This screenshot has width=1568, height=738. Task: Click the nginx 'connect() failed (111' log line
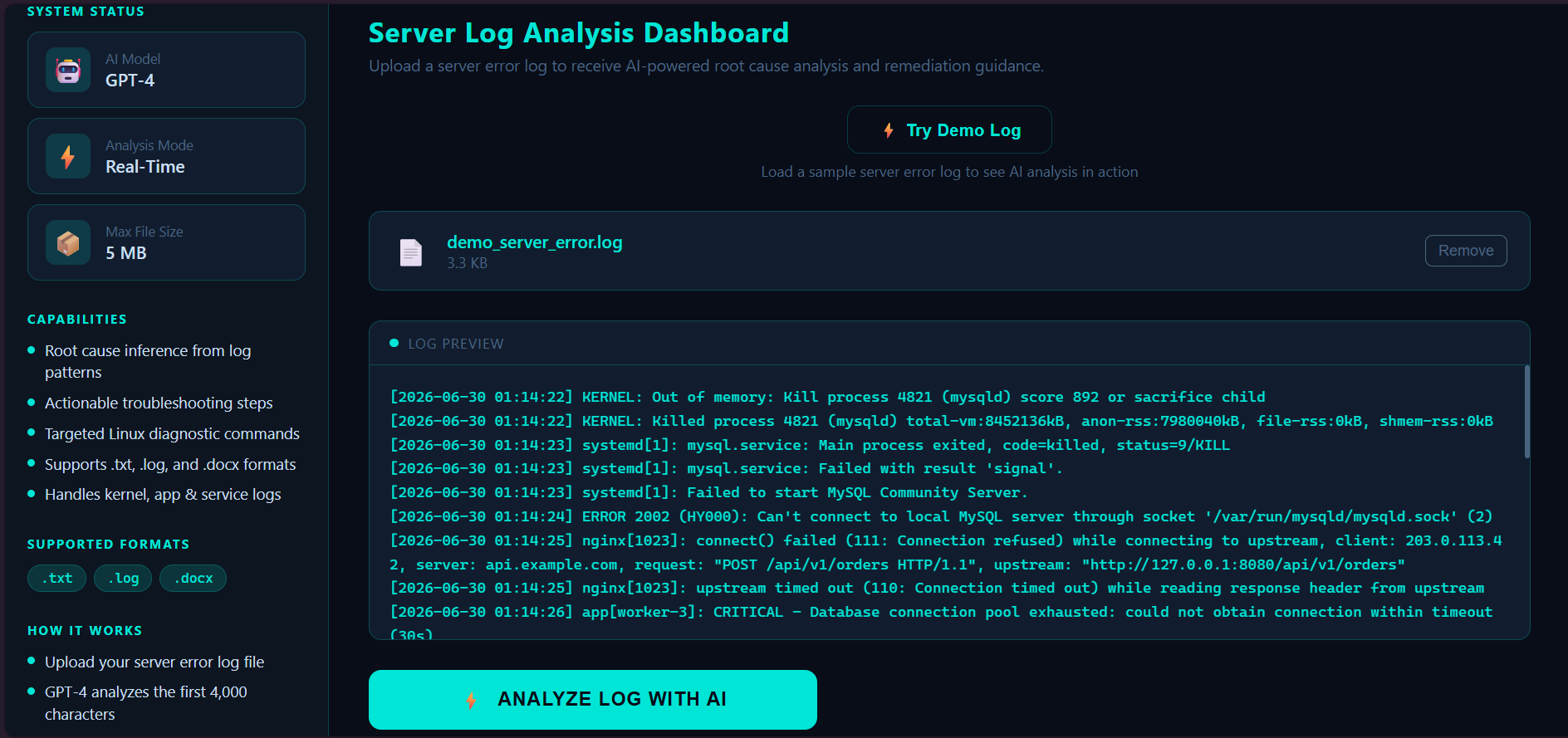tap(946, 553)
